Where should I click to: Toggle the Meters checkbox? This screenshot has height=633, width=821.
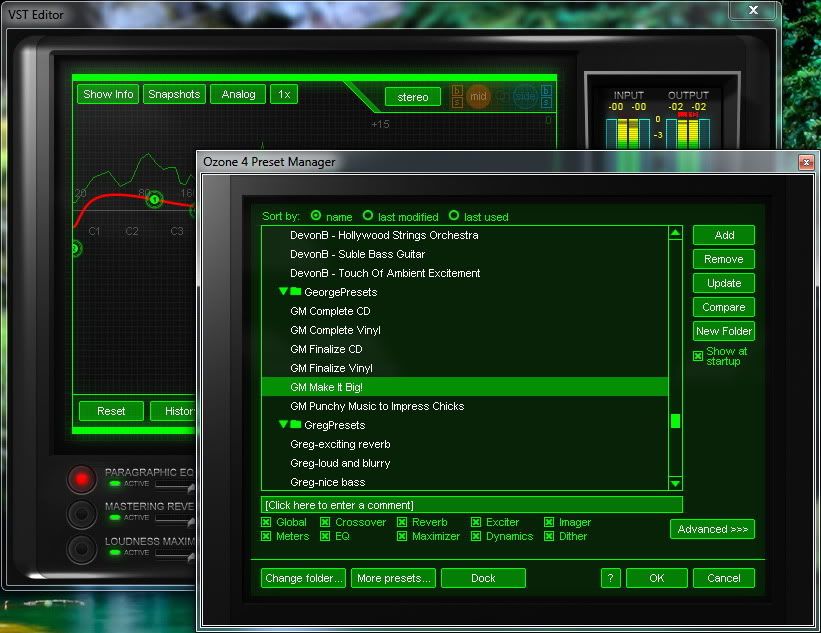point(266,536)
